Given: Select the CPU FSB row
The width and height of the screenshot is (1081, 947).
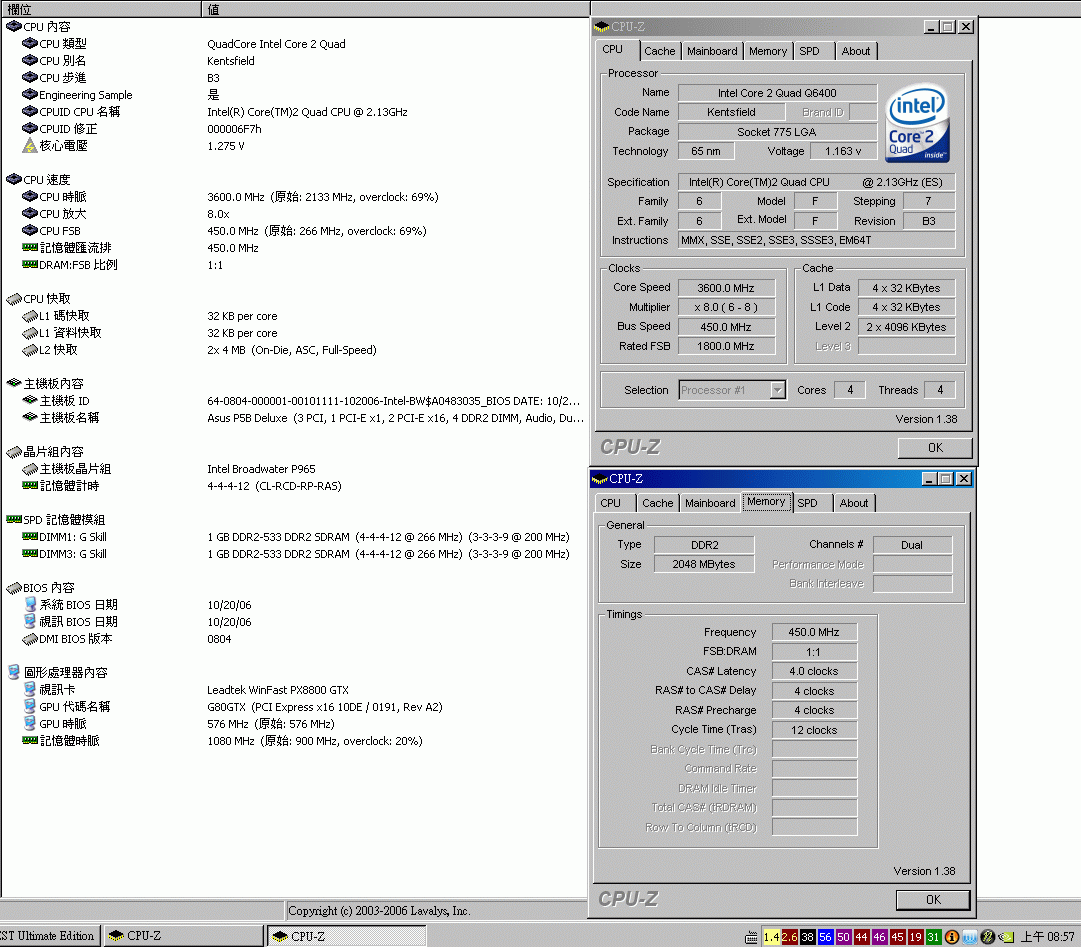Looking at the screenshot, I should click(295, 231).
